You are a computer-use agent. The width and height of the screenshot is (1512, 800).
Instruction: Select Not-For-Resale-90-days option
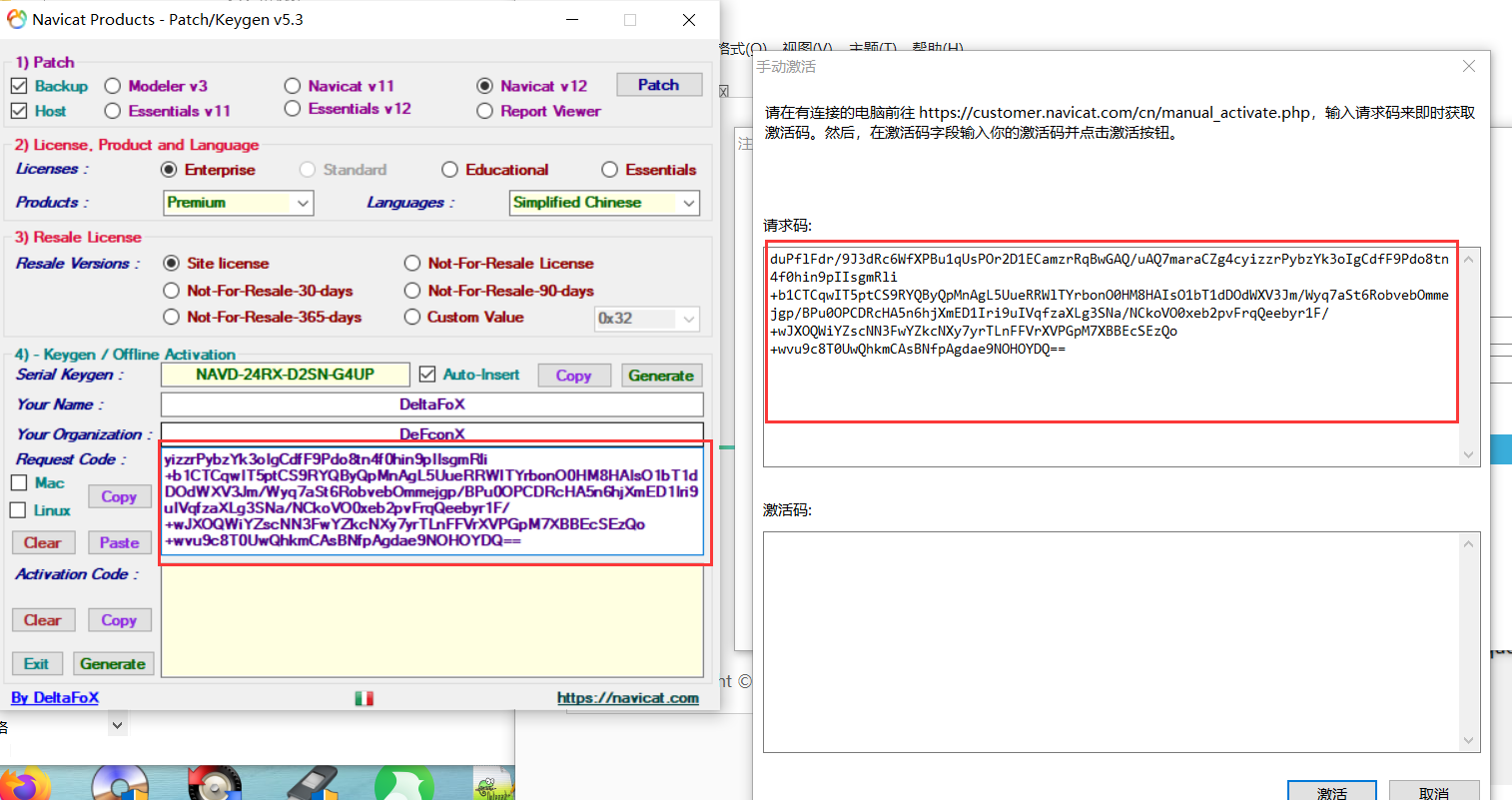coord(412,291)
